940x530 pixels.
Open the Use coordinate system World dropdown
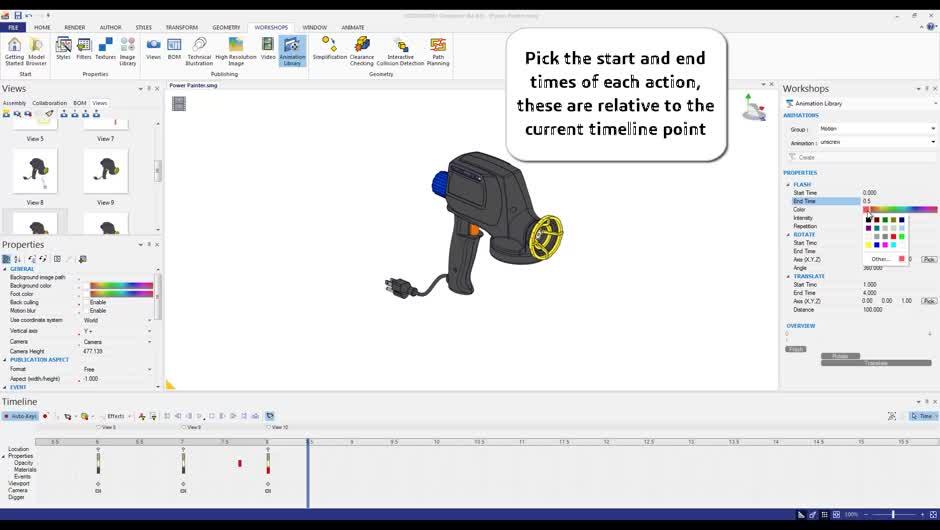[117, 321]
